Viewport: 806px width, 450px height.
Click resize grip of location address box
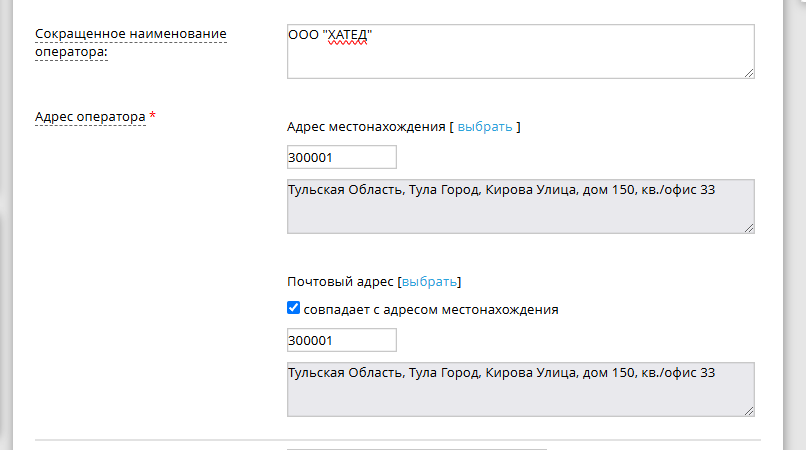point(749,229)
